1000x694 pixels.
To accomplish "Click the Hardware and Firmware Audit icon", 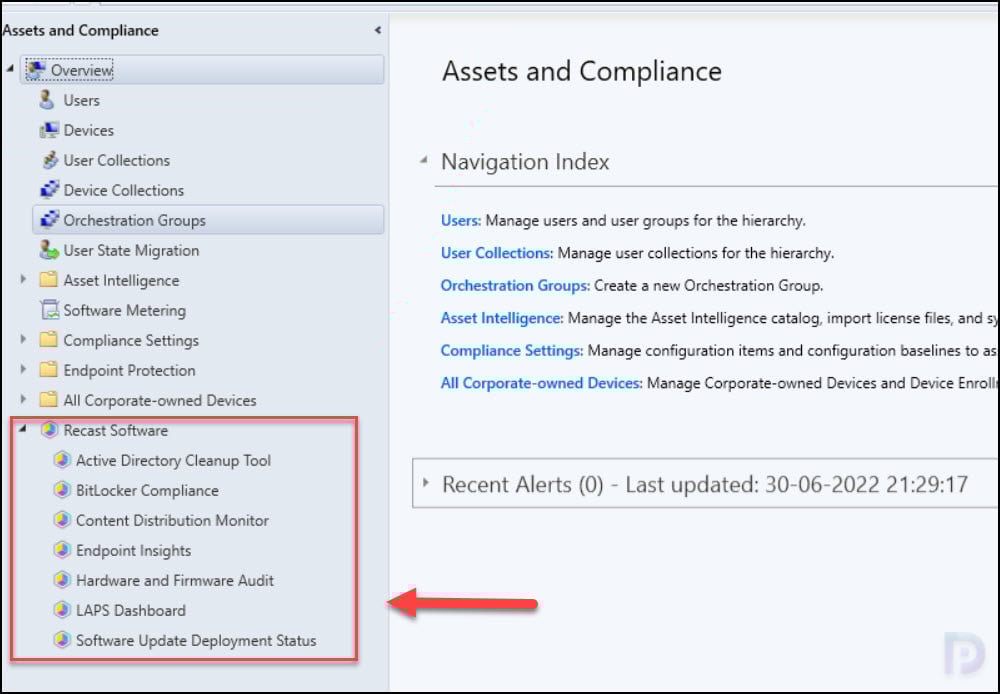I will (x=62, y=580).
